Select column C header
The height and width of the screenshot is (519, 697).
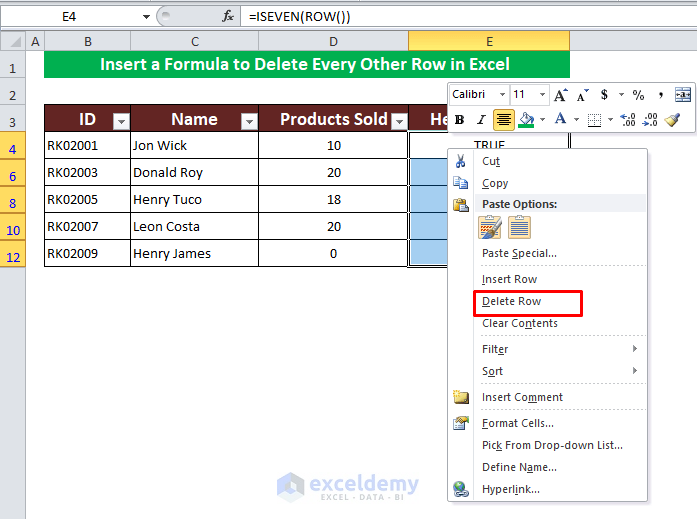195,42
